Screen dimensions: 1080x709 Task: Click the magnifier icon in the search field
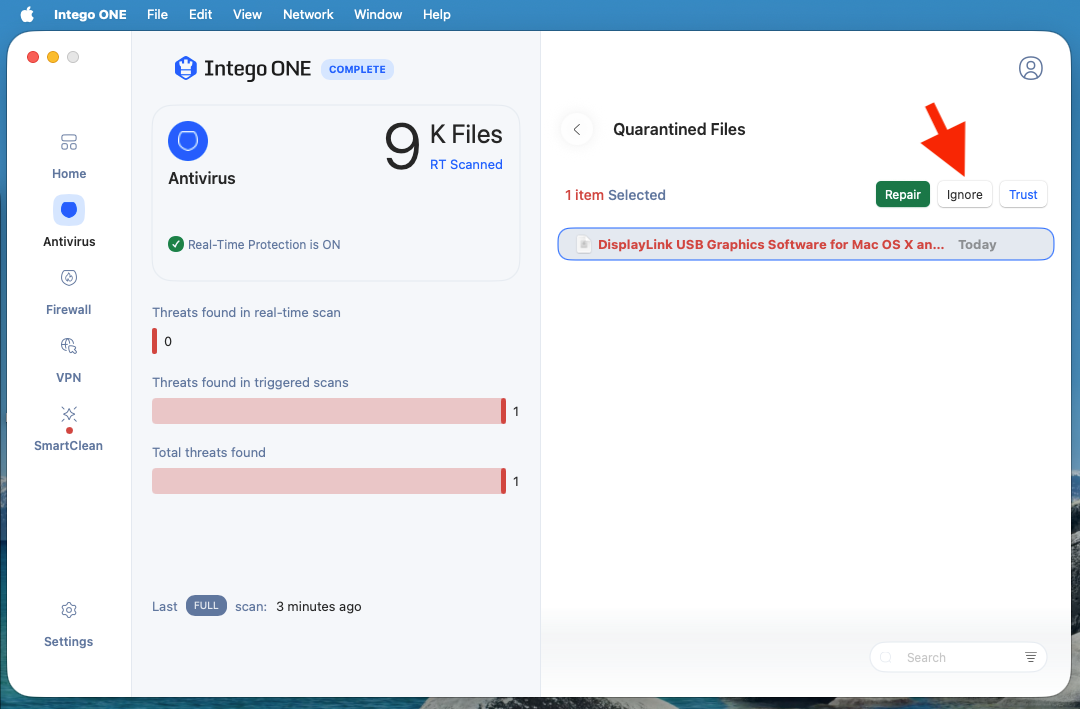point(886,657)
